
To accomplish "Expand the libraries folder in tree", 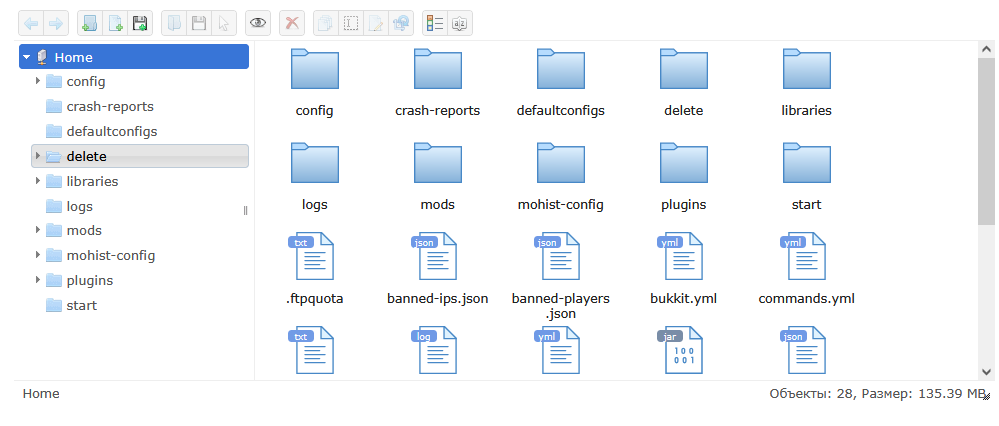I will point(38,181).
